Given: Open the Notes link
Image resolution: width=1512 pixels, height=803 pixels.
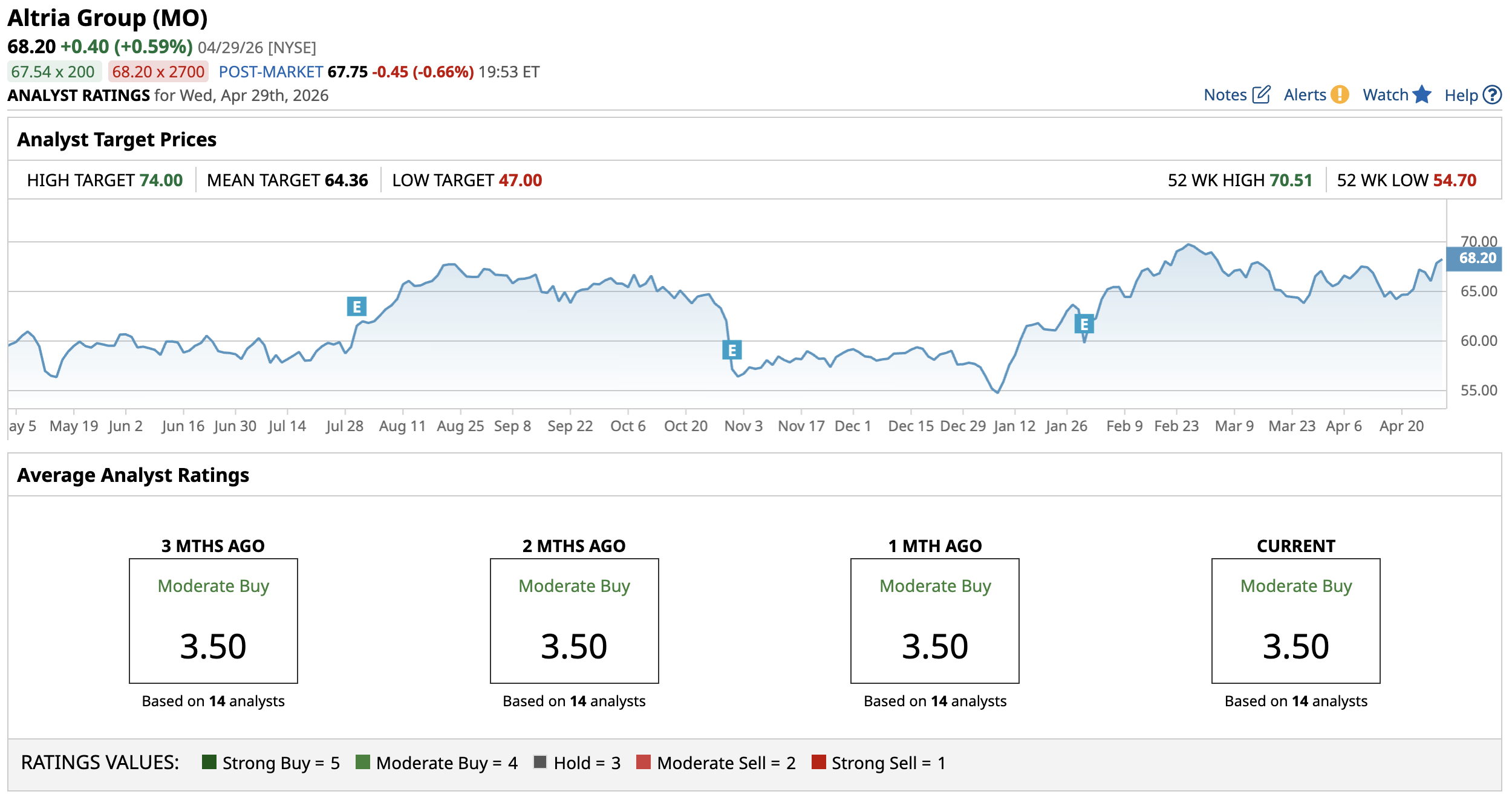Looking at the screenshot, I should pos(1225,95).
